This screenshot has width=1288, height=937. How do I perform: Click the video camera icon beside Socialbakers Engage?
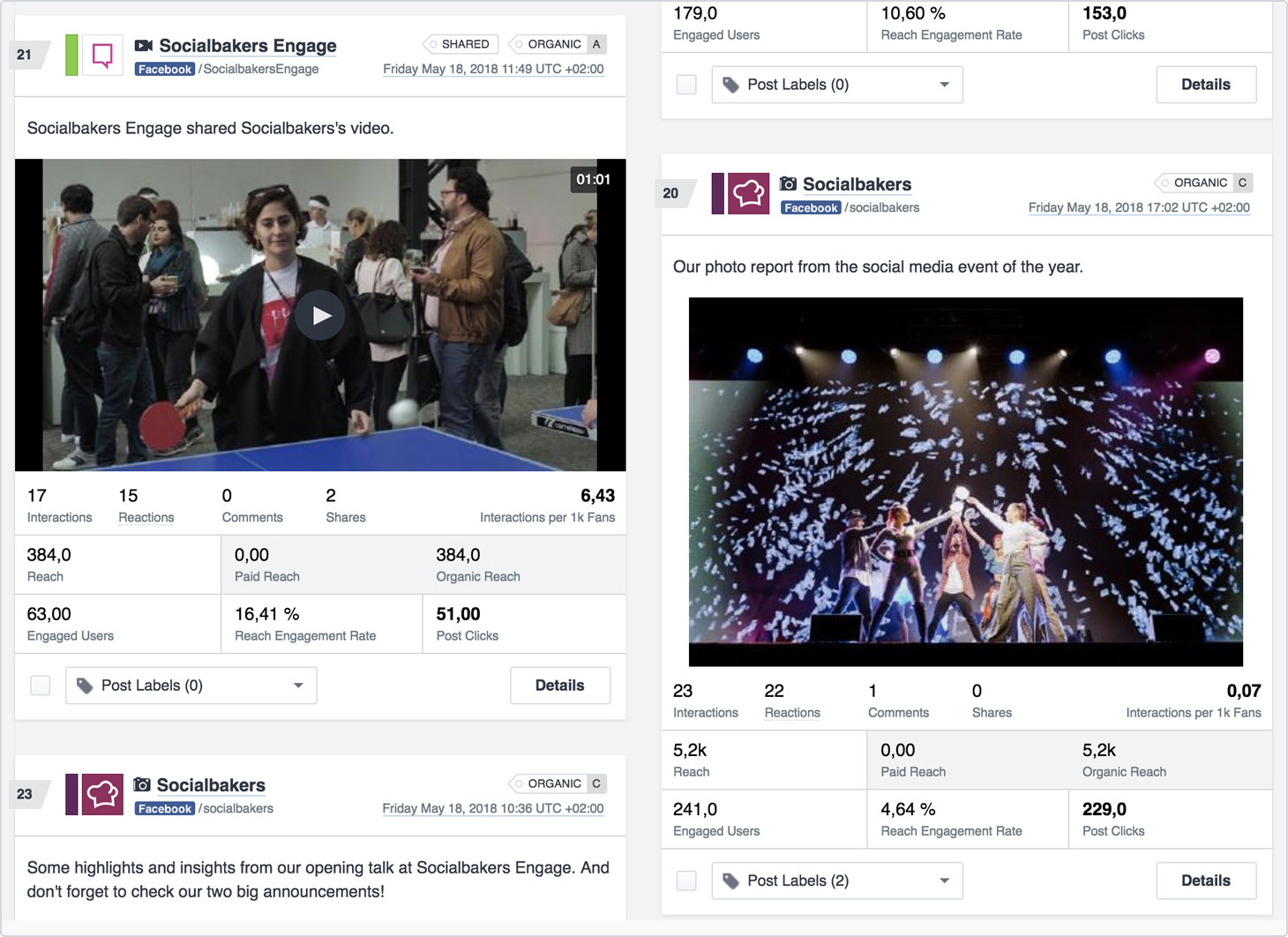[x=144, y=45]
